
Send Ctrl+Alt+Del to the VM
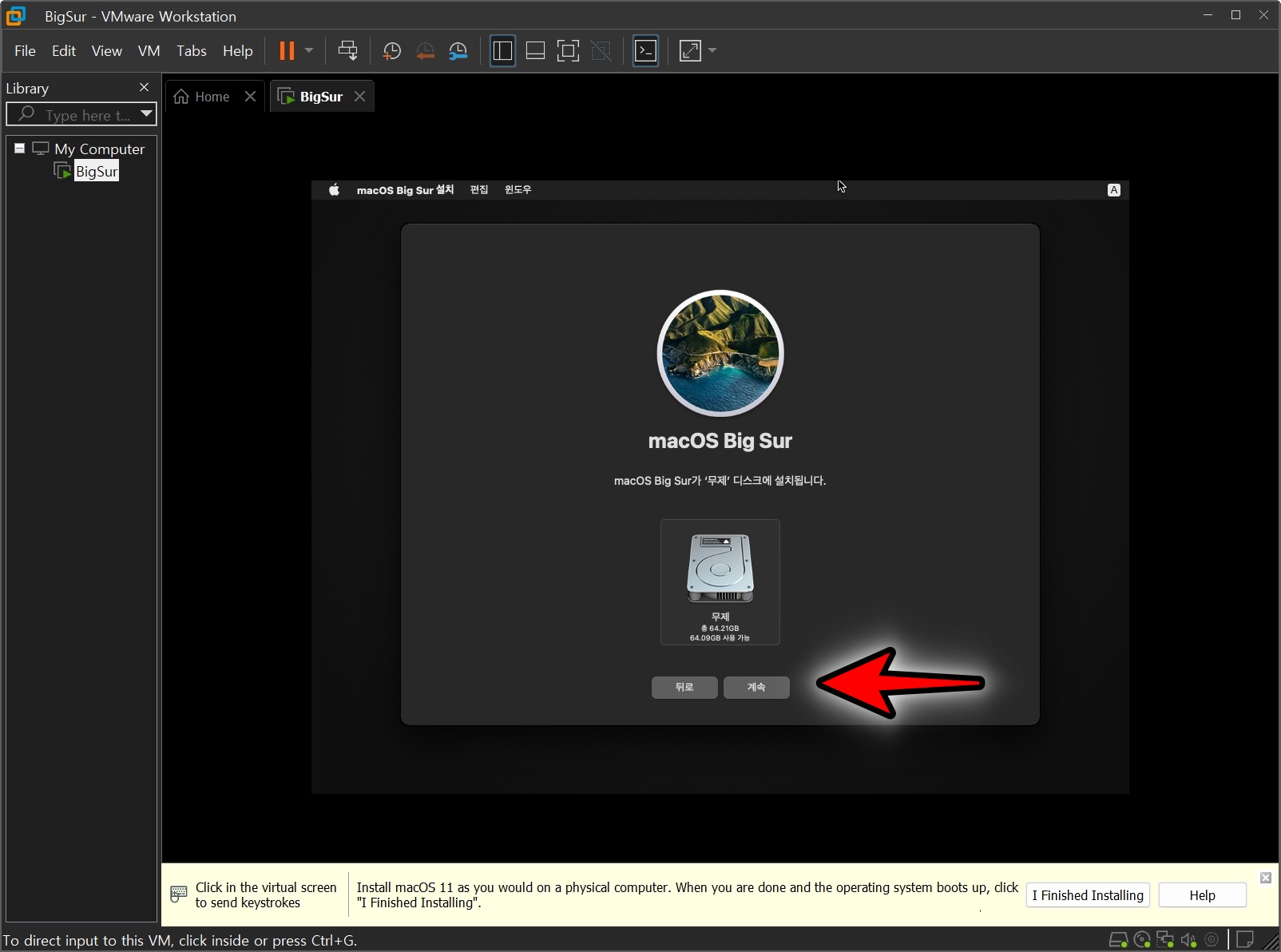pyautogui.click(x=347, y=51)
